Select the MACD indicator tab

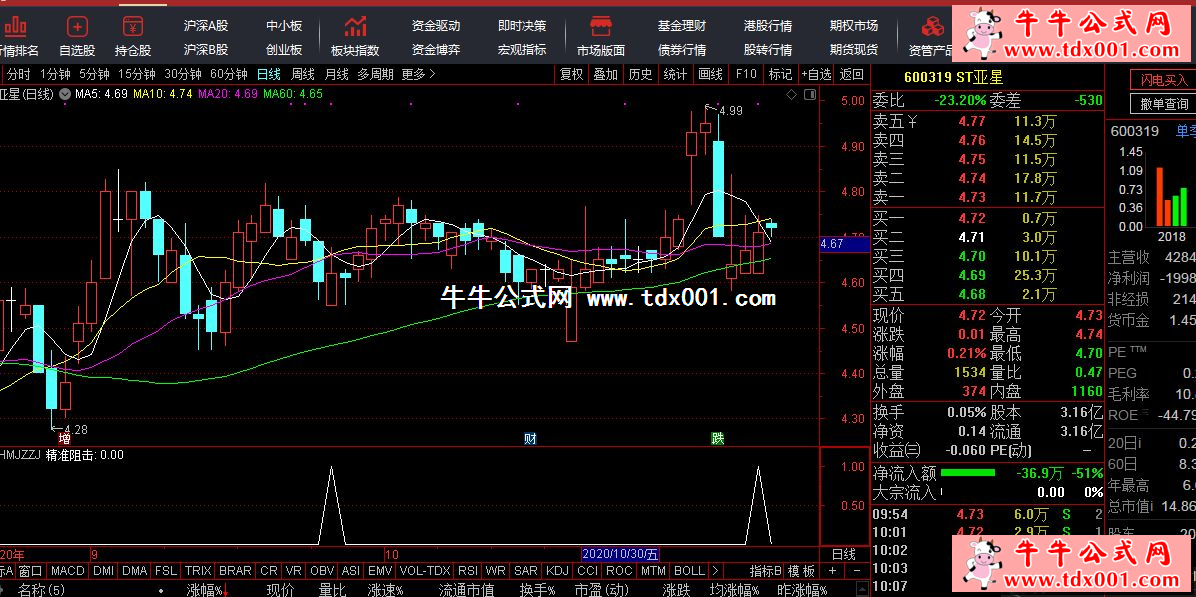[x=68, y=570]
